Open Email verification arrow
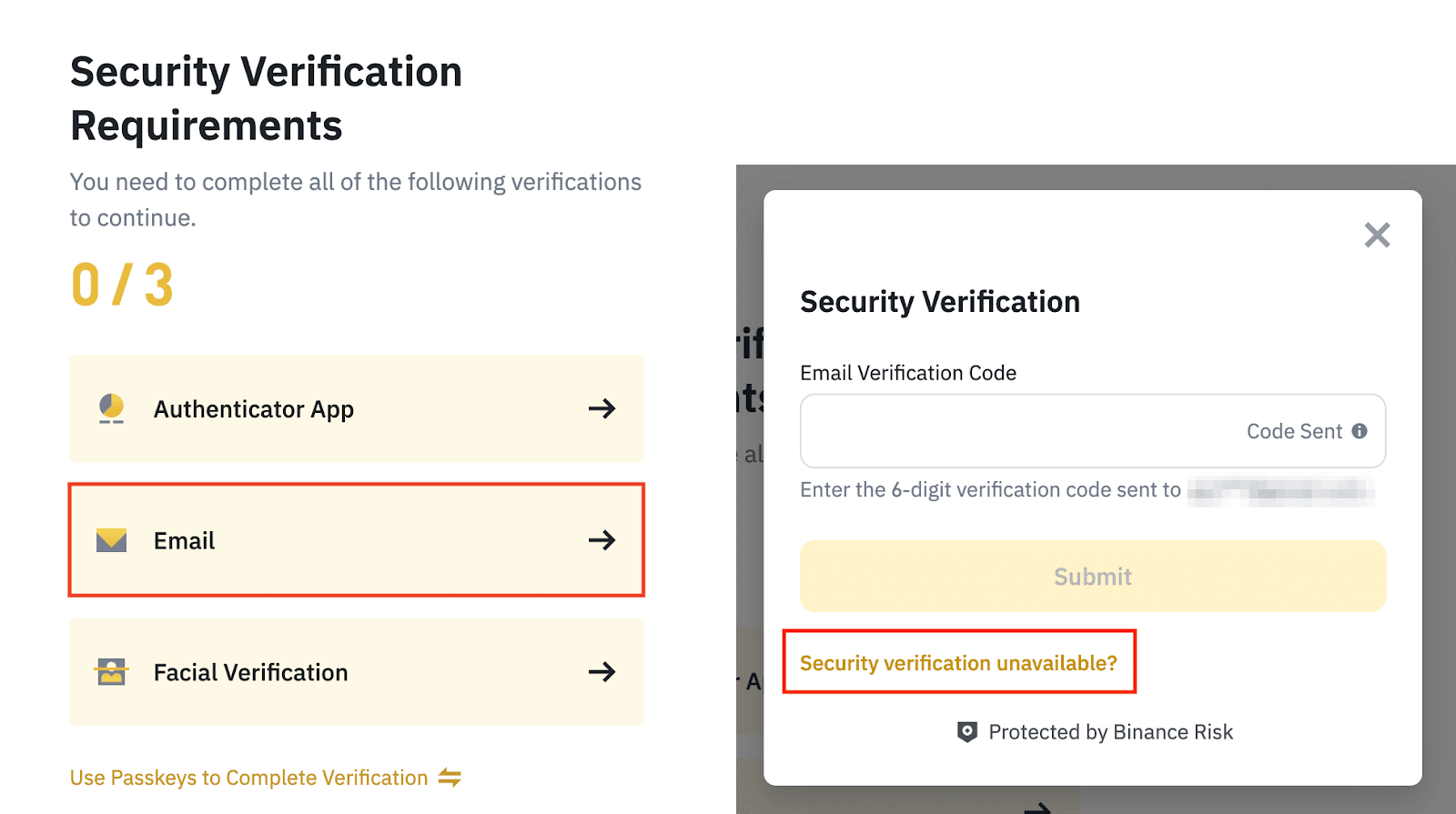The width and height of the screenshot is (1456, 814). tap(602, 540)
